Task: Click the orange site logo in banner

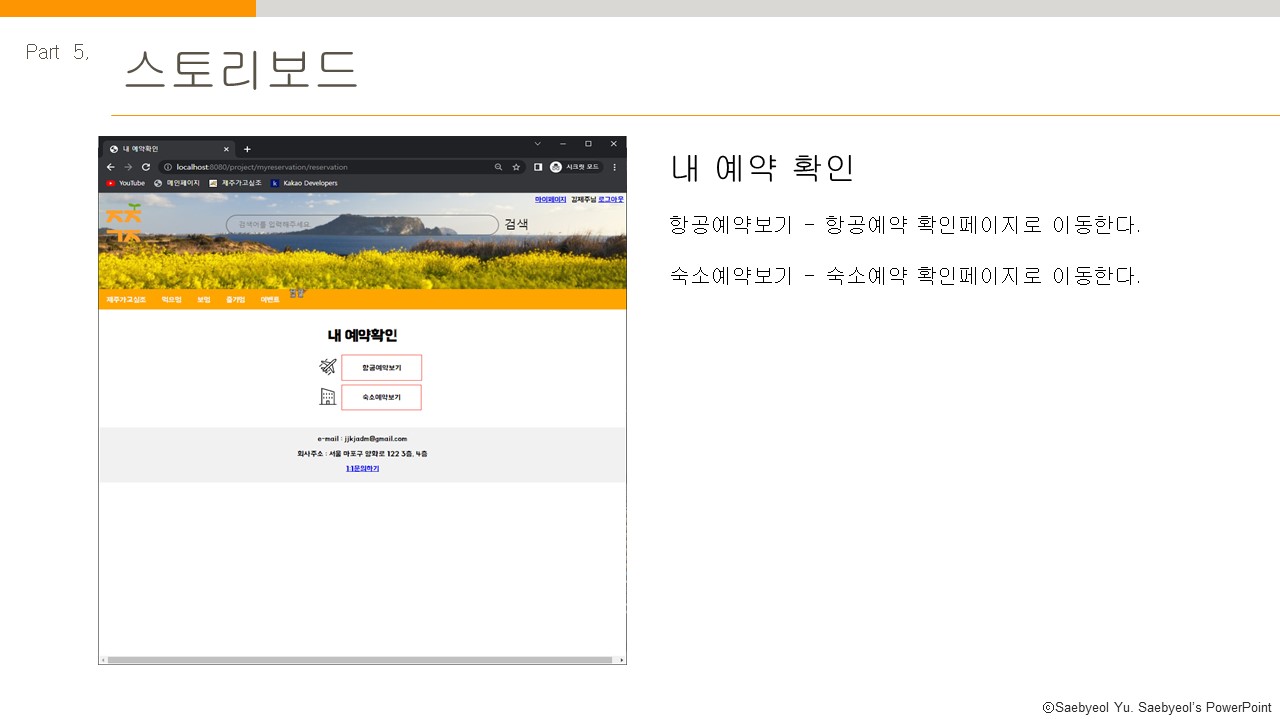Action: 124,222
